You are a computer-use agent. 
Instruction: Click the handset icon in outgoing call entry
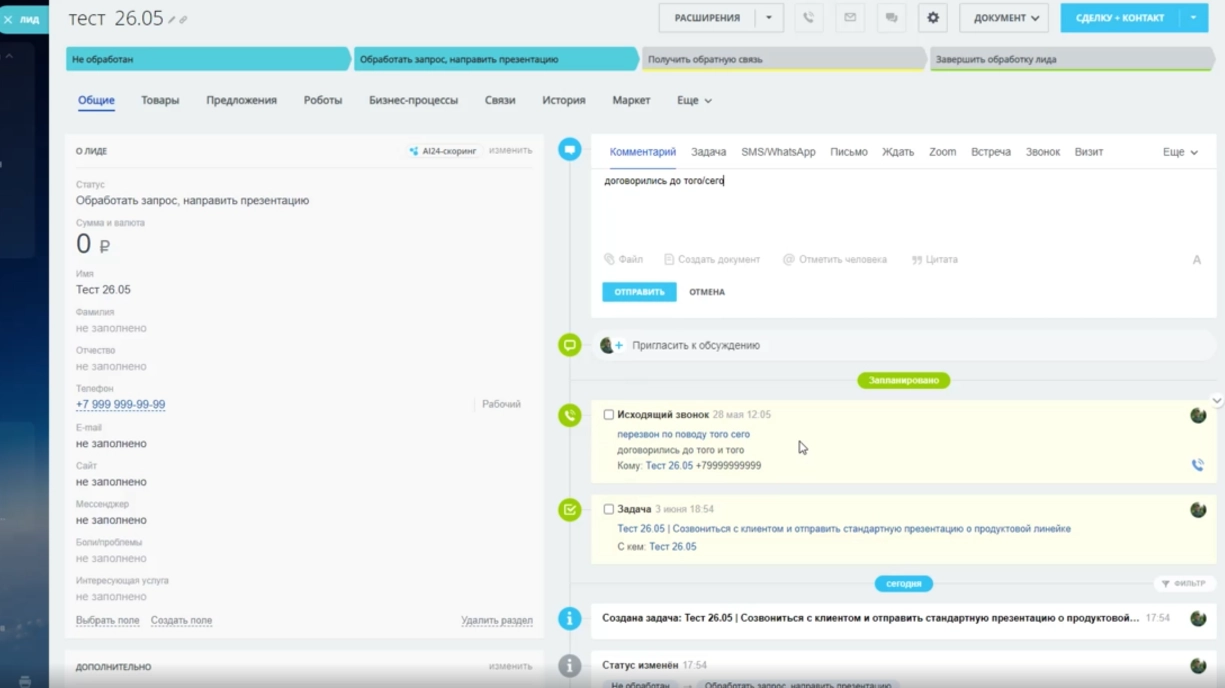[x=1197, y=465]
